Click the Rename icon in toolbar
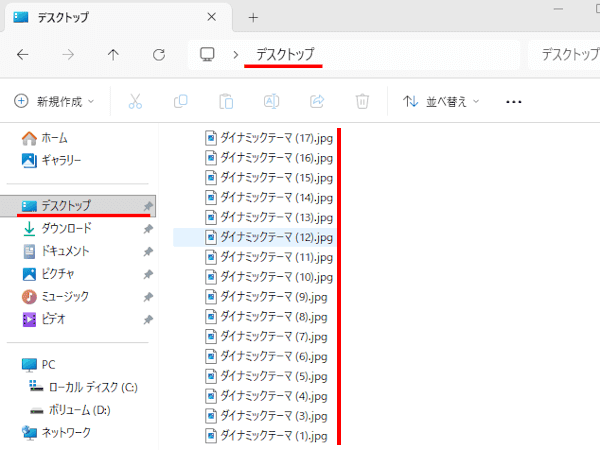 271,101
